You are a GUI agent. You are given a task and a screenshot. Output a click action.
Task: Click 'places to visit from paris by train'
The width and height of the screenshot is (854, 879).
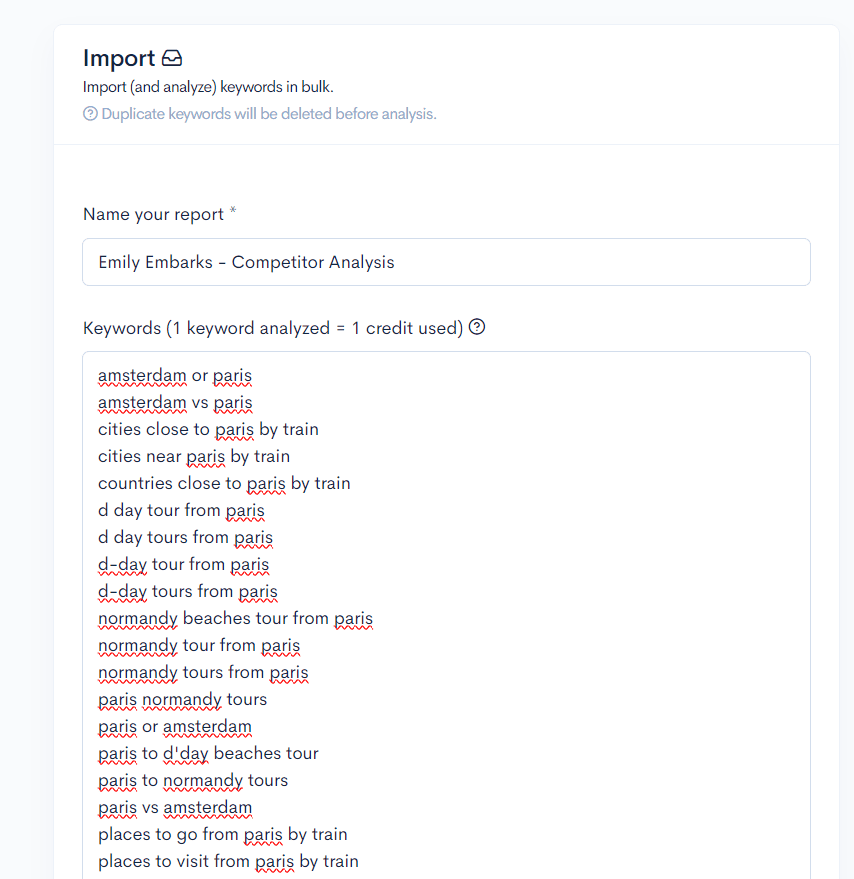(228, 862)
